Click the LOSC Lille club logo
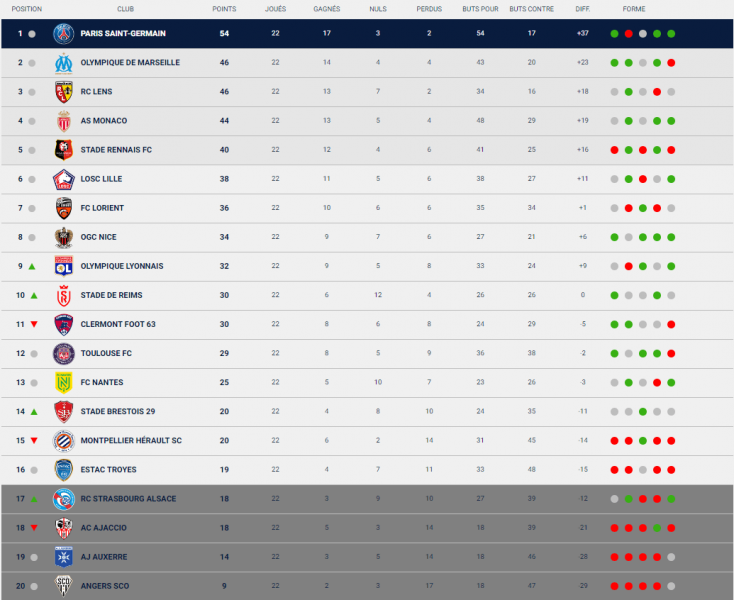 (x=64, y=179)
